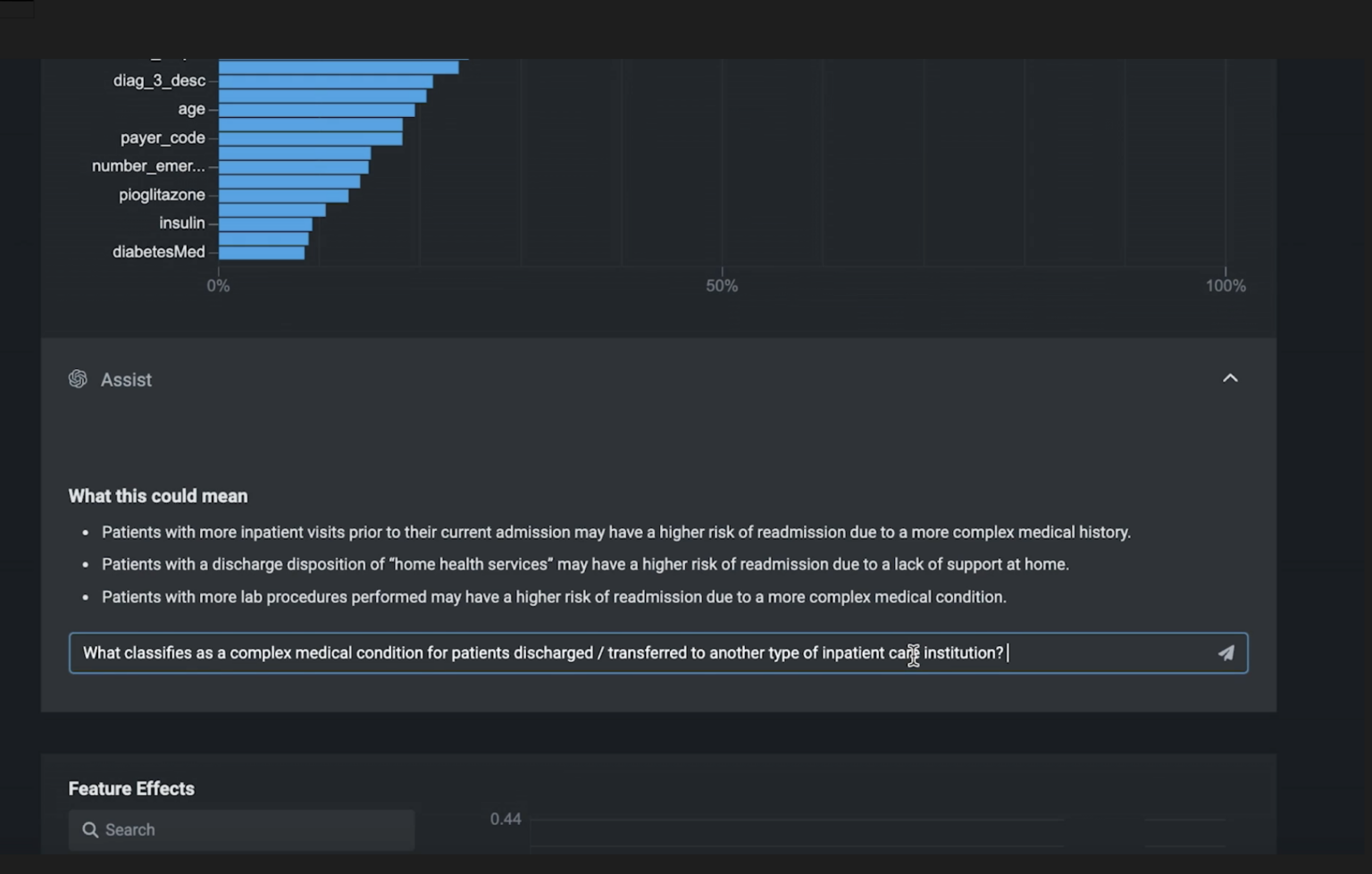Collapse the Assist panel
The height and width of the screenshot is (874, 1372).
1230,378
